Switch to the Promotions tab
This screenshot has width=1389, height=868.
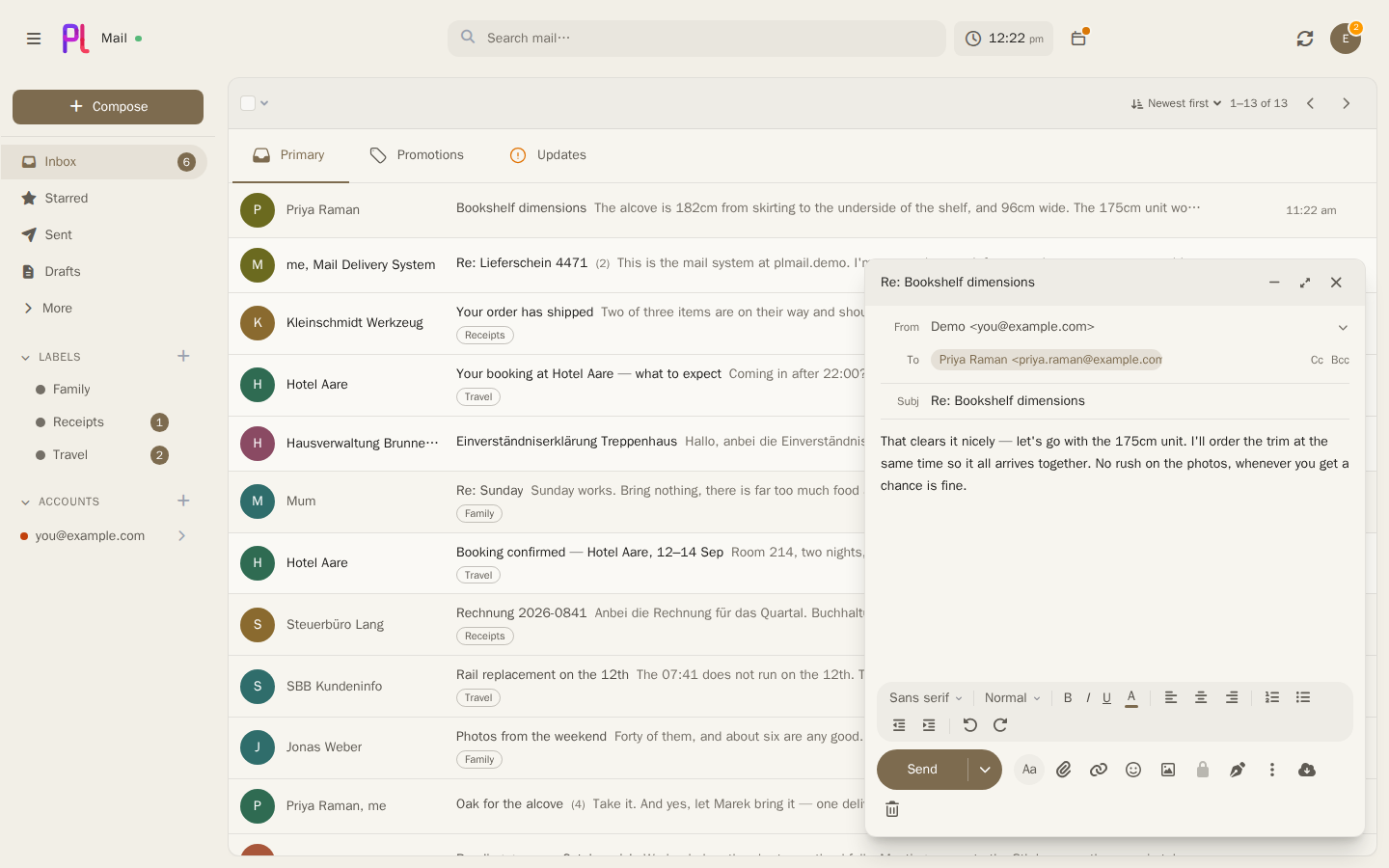coord(417,155)
